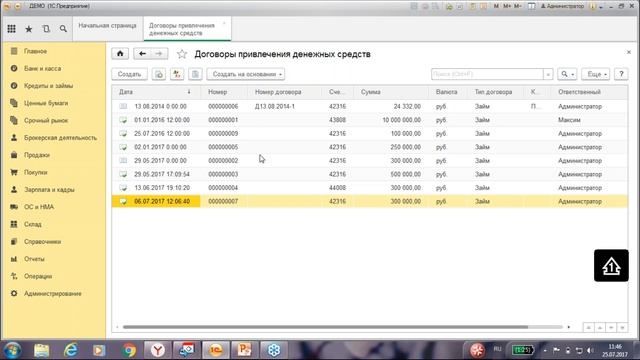Open Продажи section
This screenshot has height=360, width=640.
37,155
